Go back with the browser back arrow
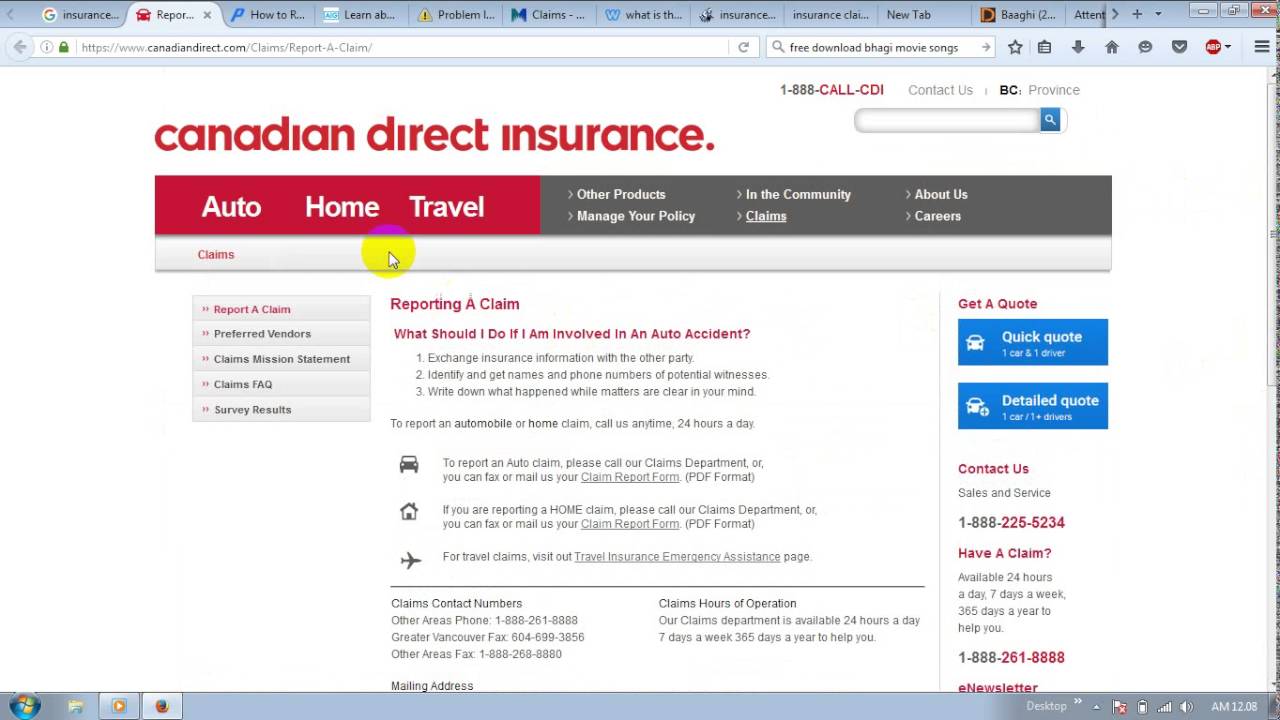Image resolution: width=1280 pixels, height=720 pixels. coord(19,47)
